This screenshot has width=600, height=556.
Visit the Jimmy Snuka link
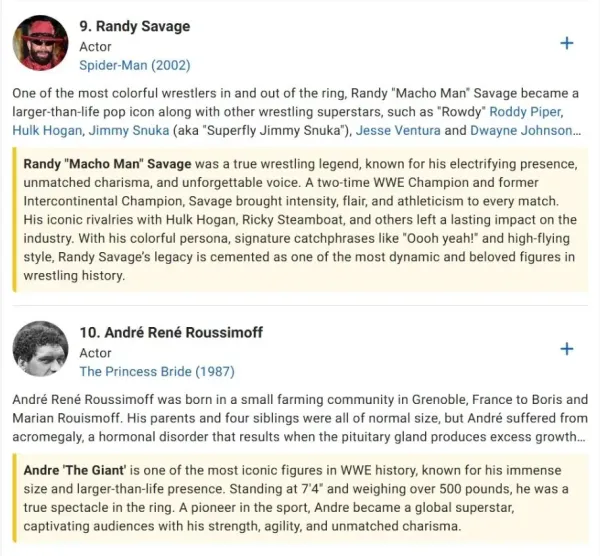(129, 130)
